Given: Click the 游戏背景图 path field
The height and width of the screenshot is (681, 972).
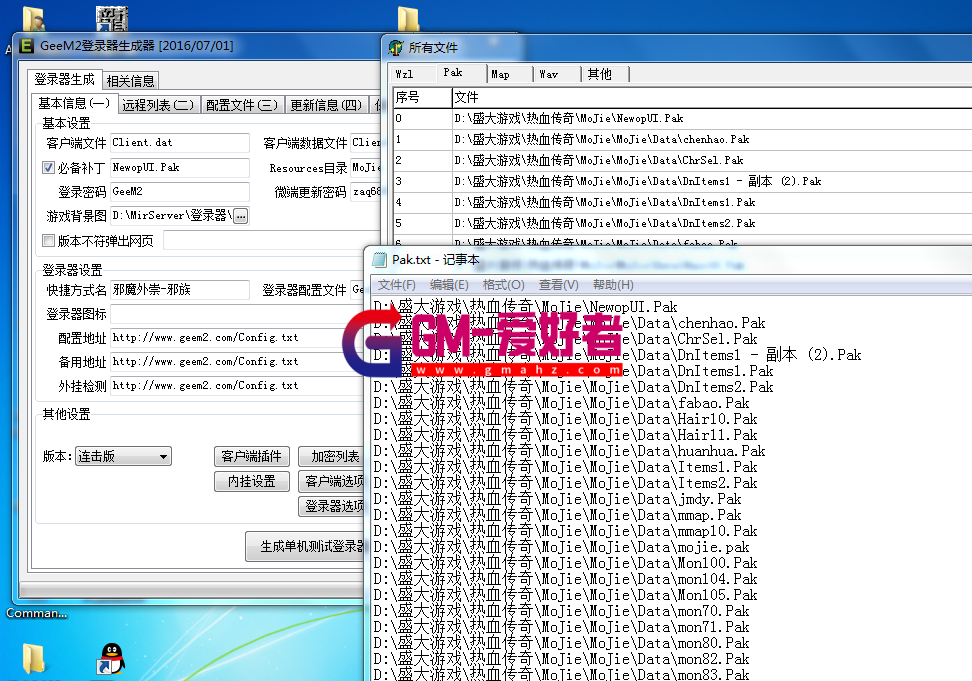Looking at the screenshot, I should tap(172, 216).
